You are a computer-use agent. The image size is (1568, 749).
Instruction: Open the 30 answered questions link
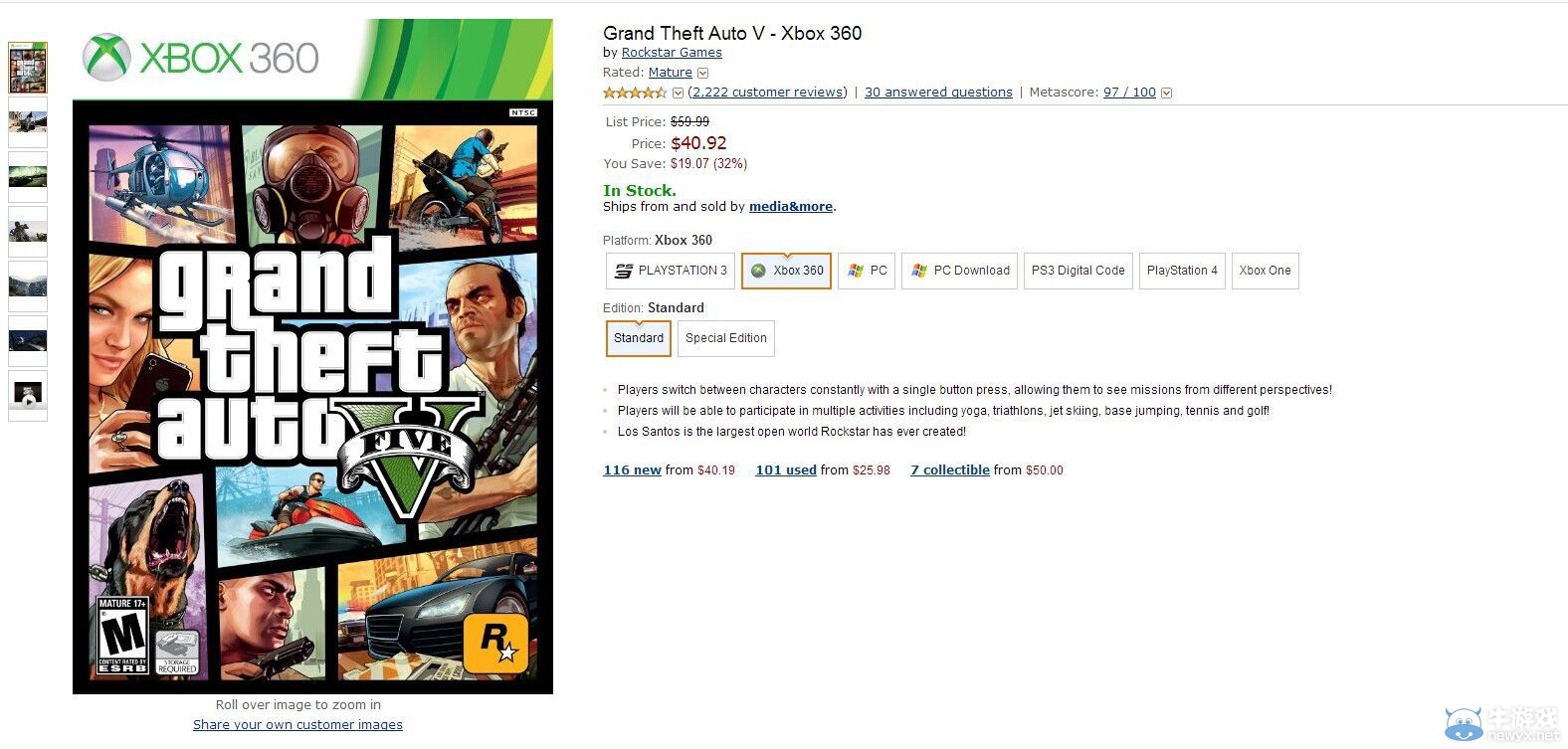click(x=938, y=93)
